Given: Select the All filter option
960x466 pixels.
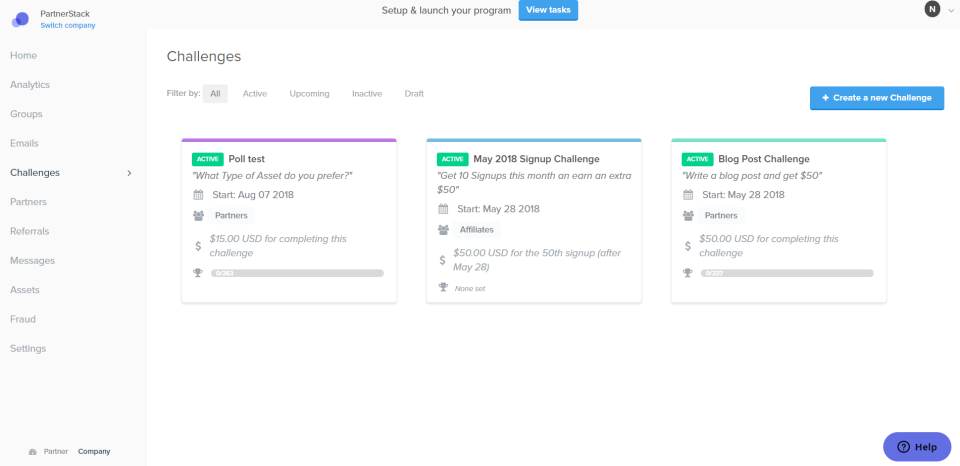Looking at the screenshot, I should (215, 94).
